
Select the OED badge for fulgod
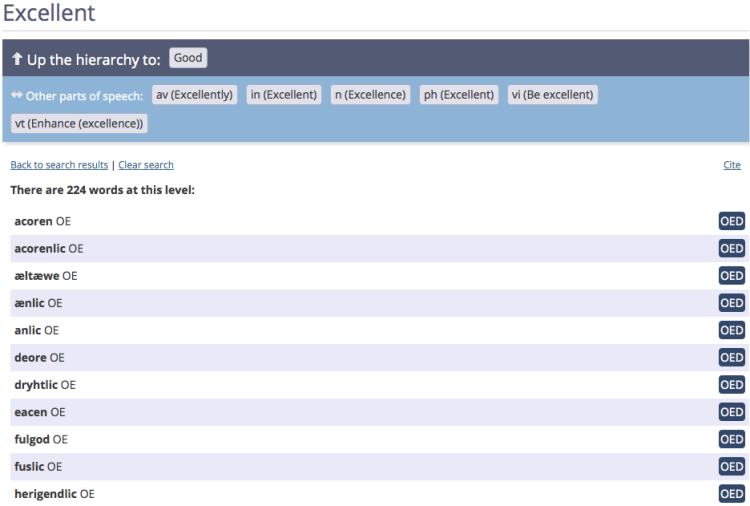[732, 439]
